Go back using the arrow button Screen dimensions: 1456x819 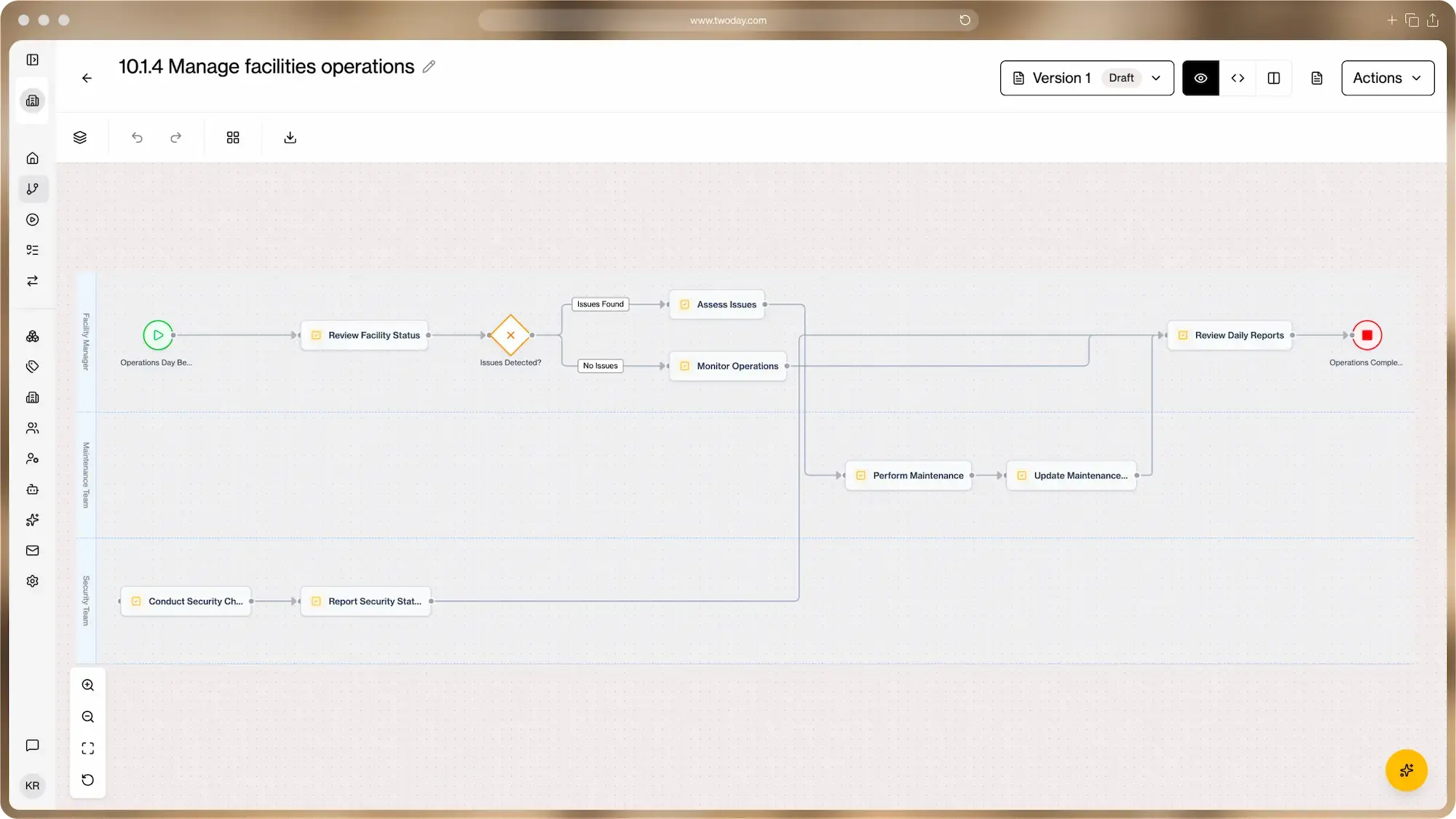point(87,78)
